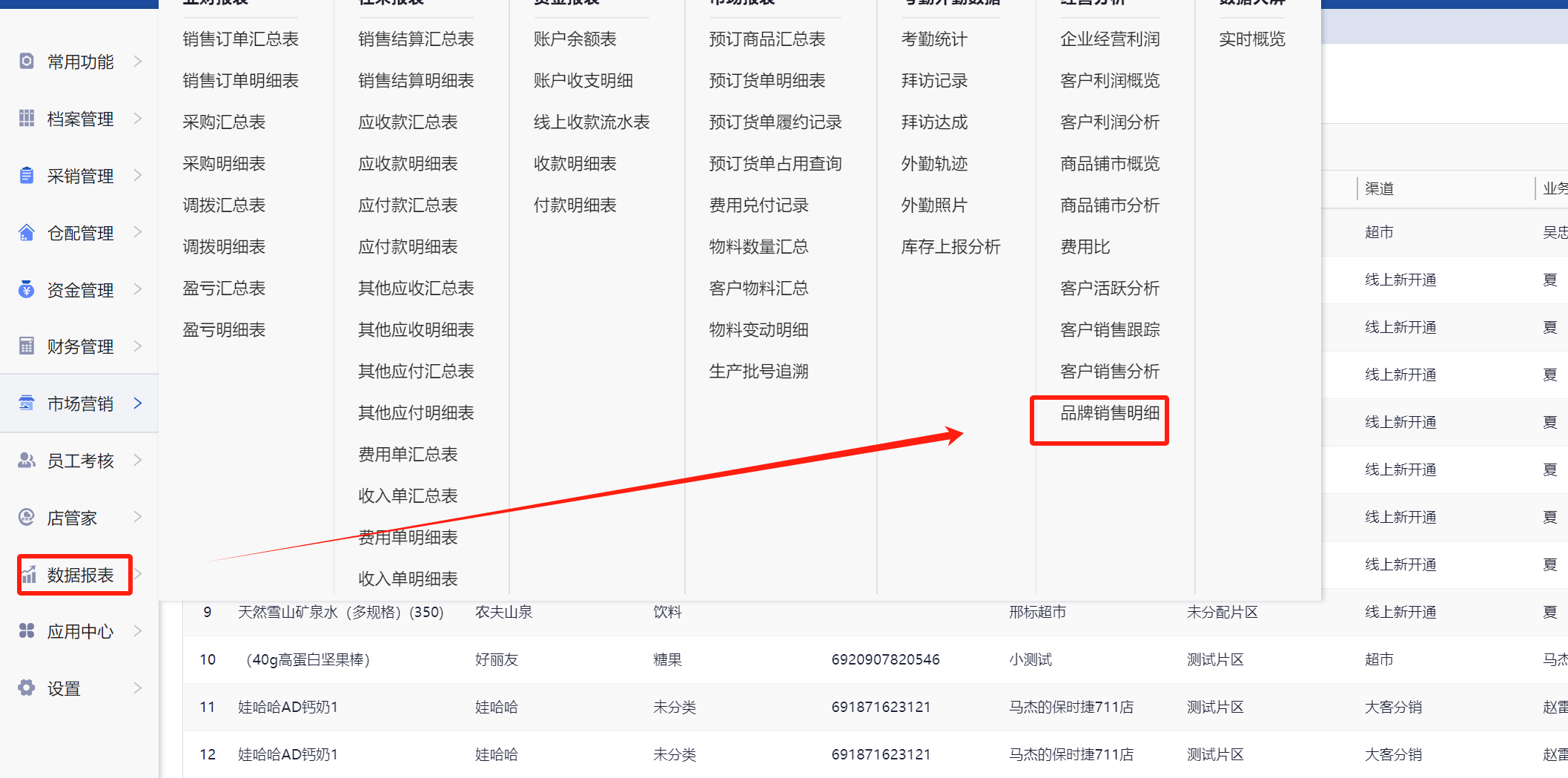Open 预订商品汇总表 report
This screenshot has height=778, width=1568.
coord(767,39)
